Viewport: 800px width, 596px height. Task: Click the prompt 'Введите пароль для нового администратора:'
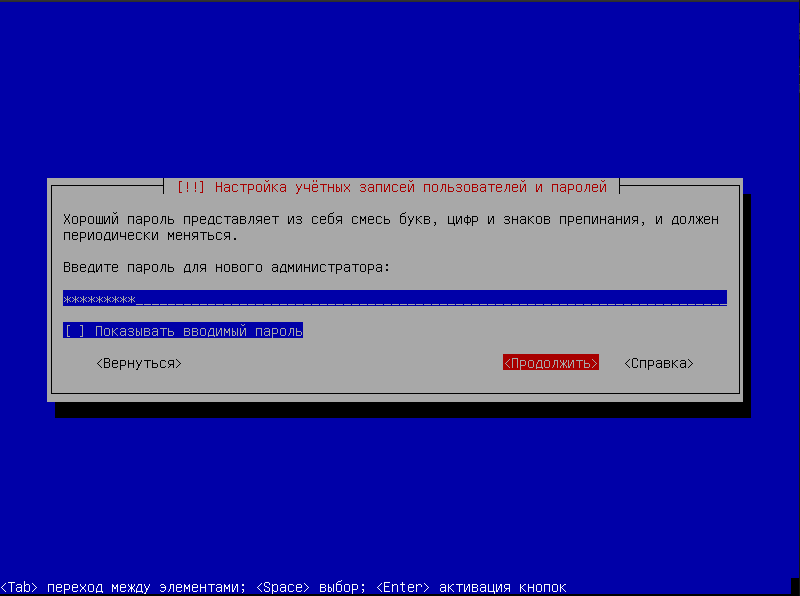(226, 267)
